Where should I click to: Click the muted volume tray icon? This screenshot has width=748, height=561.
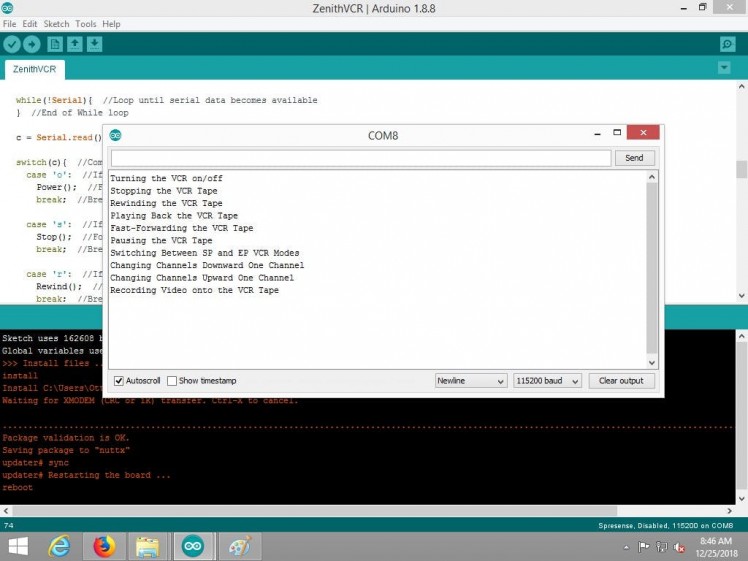679,547
